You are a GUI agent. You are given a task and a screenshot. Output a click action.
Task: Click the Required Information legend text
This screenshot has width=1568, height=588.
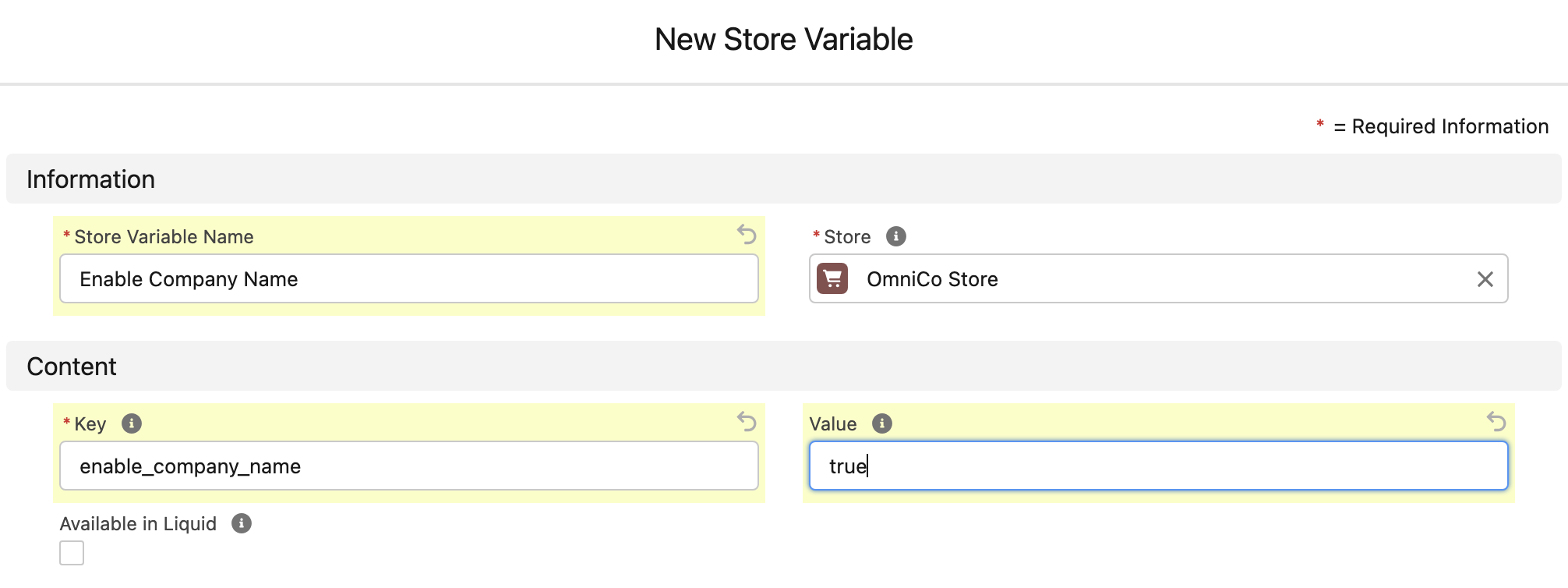coord(1450,126)
